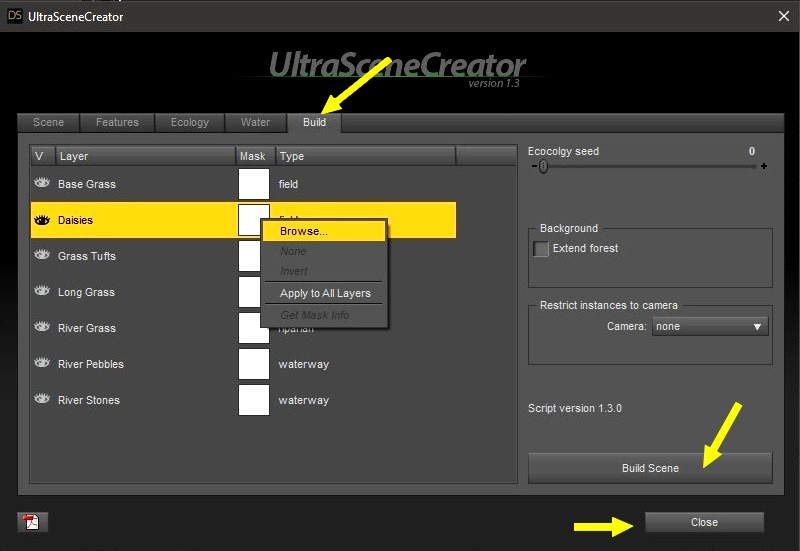Close the UltraSceneCreator window with X
Screen dimensions: 800x551
tap(784, 16)
